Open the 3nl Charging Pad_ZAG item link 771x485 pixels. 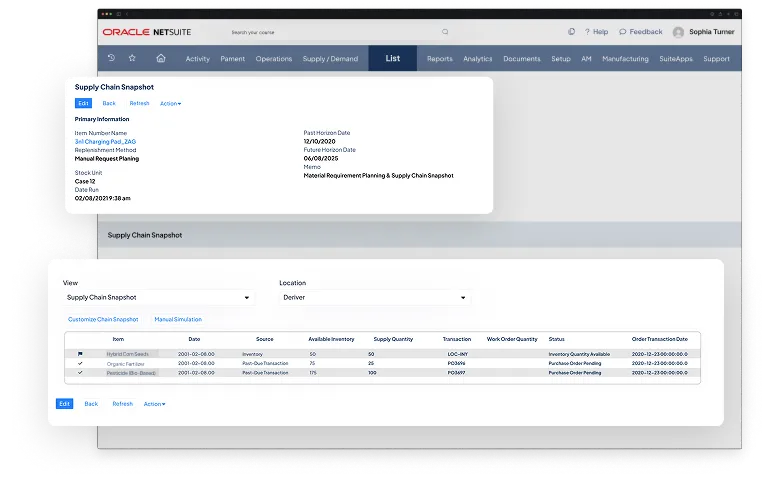point(105,142)
